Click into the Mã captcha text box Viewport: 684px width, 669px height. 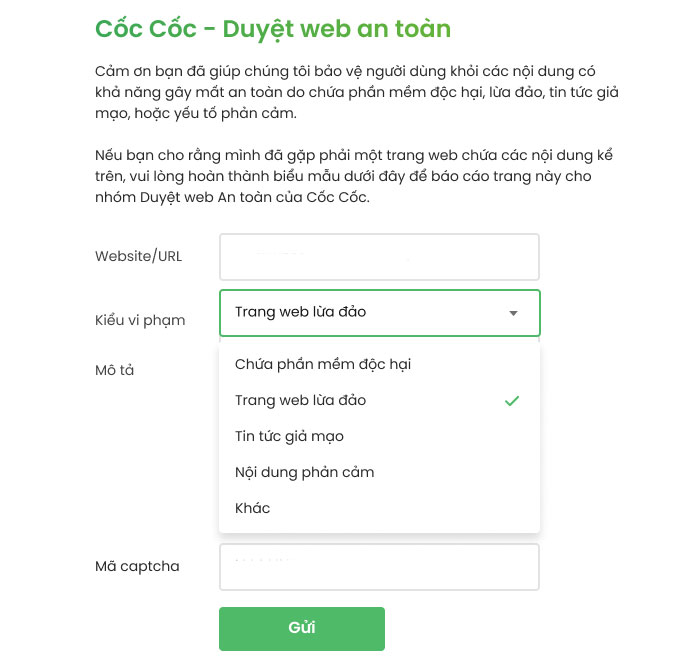(x=379, y=567)
